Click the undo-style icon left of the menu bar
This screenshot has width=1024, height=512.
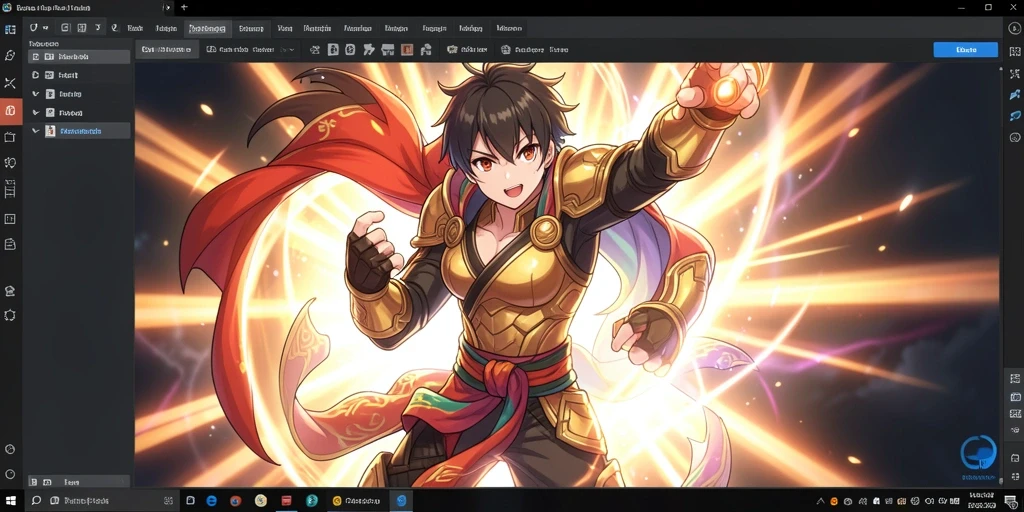(x=35, y=27)
